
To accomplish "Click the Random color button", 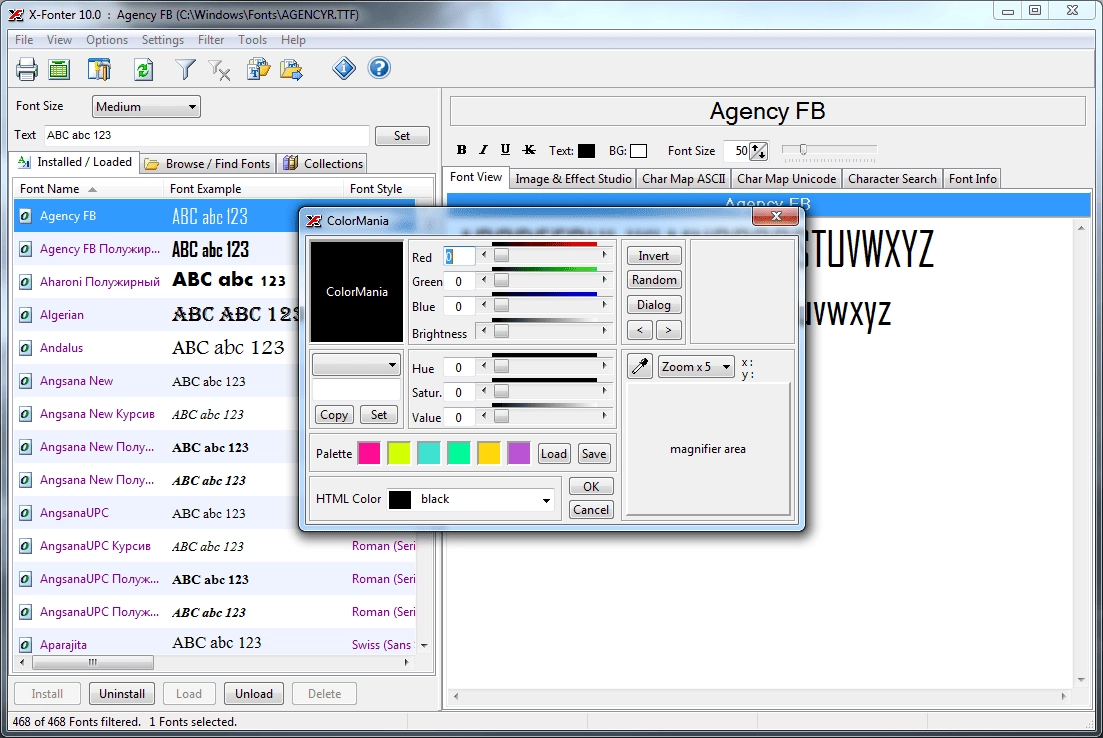I will 653,280.
